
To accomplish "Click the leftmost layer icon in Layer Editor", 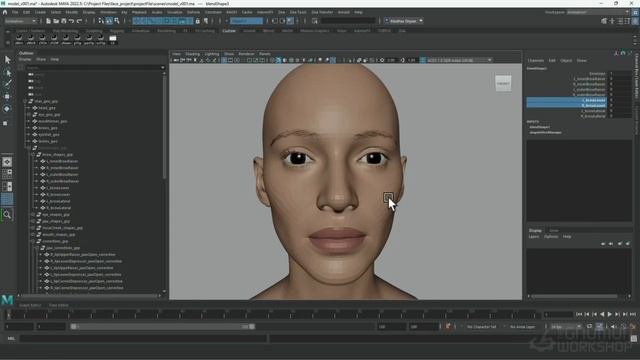I will coord(603,244).
